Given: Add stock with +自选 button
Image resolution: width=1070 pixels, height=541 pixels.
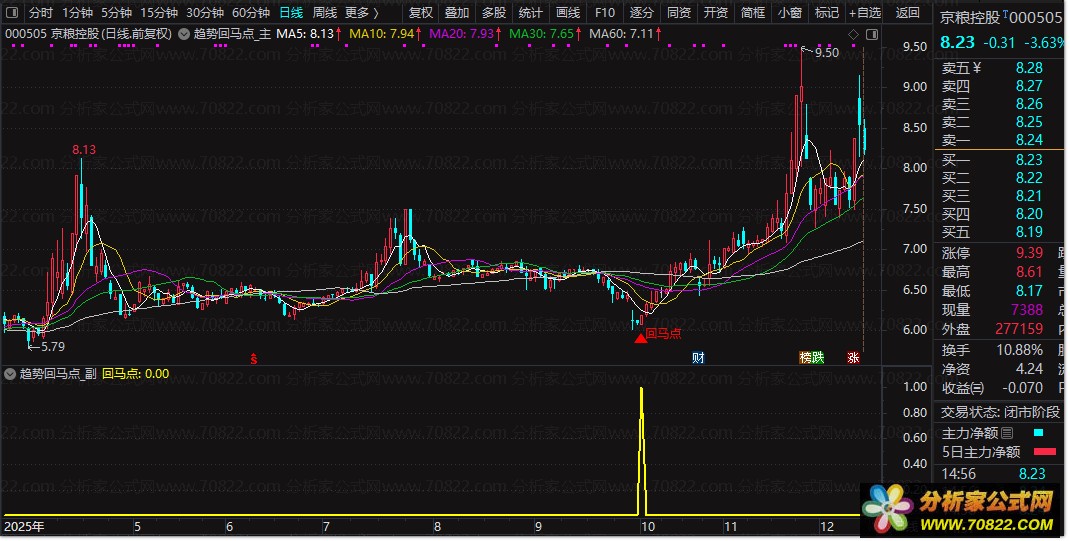Looking at the screenshot, I should pos(865,13).
